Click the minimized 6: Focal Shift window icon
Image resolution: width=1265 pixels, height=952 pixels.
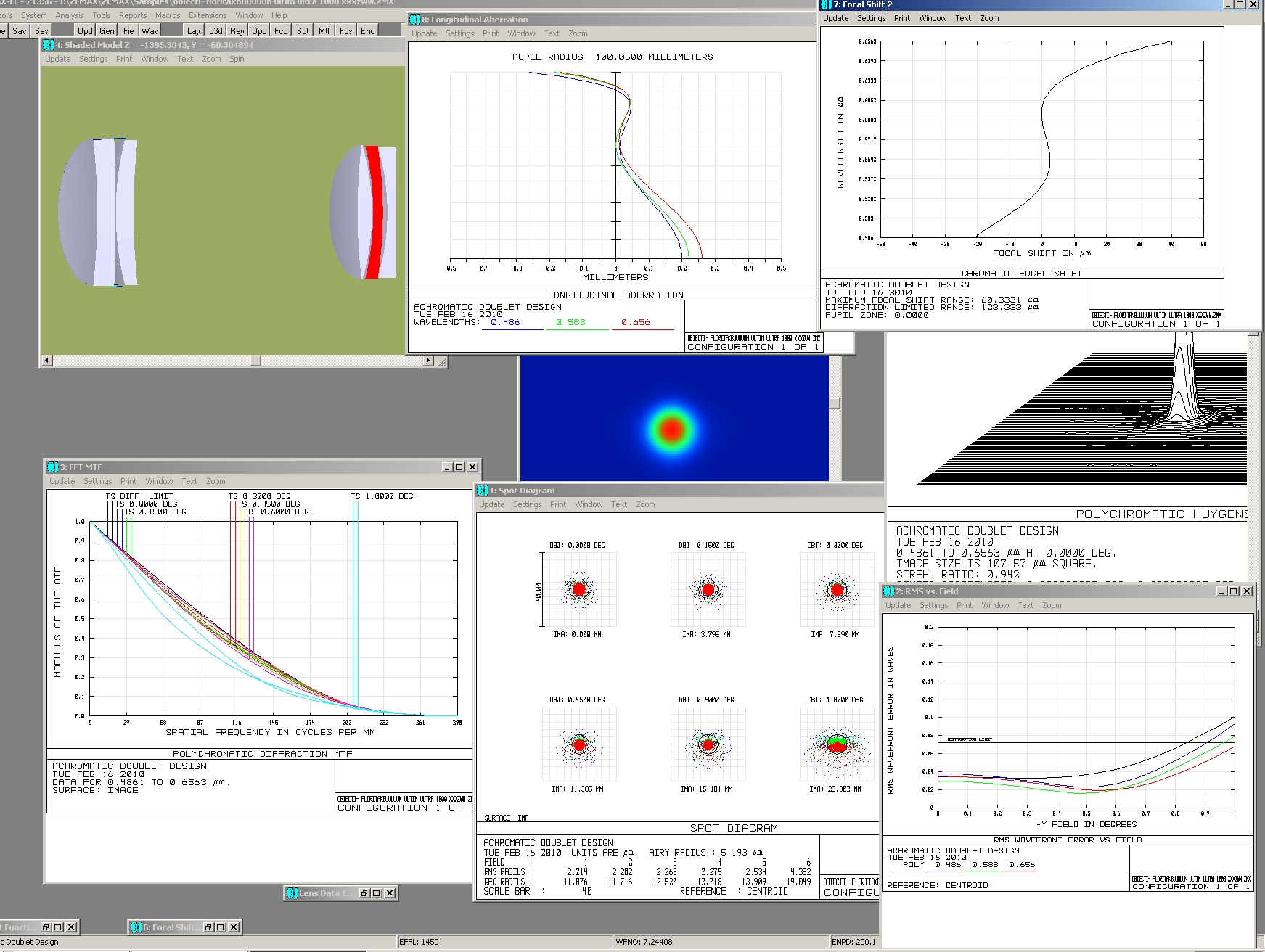tap(136, 927)
